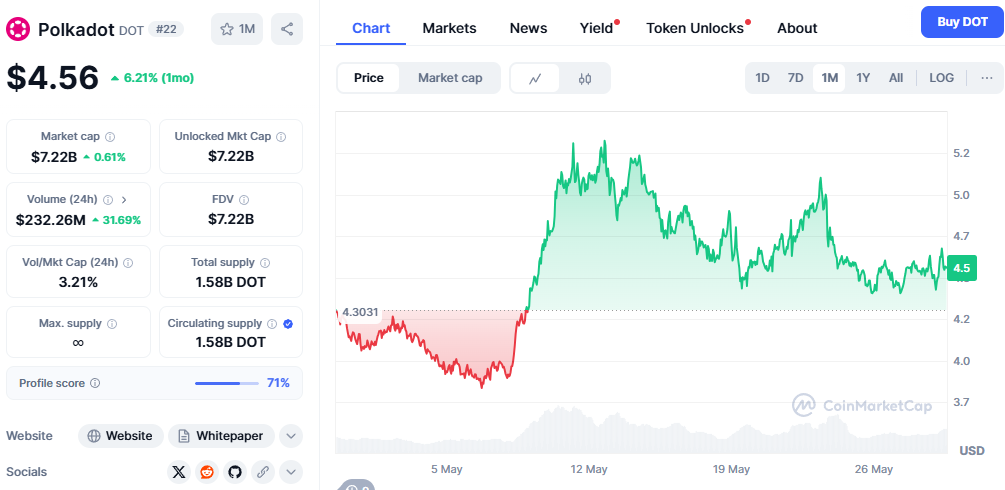The image size is (1005, 490).
Task: Click the 4.3031 opening price label
Action: click(360, 313)
